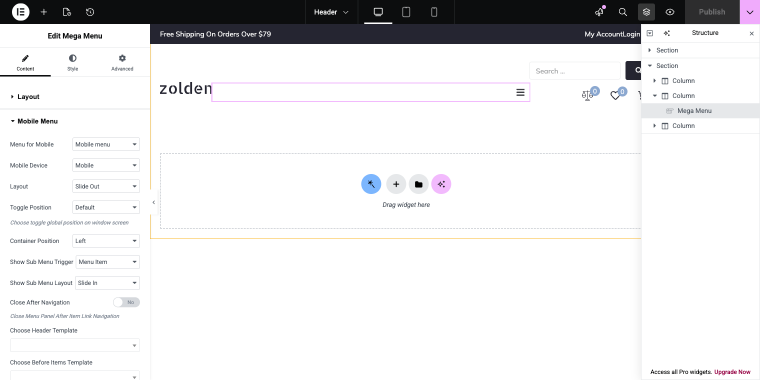Viewport: 760px width, 380px height.
Task: Open the Publish options arrow
Action: click(750, 12)
